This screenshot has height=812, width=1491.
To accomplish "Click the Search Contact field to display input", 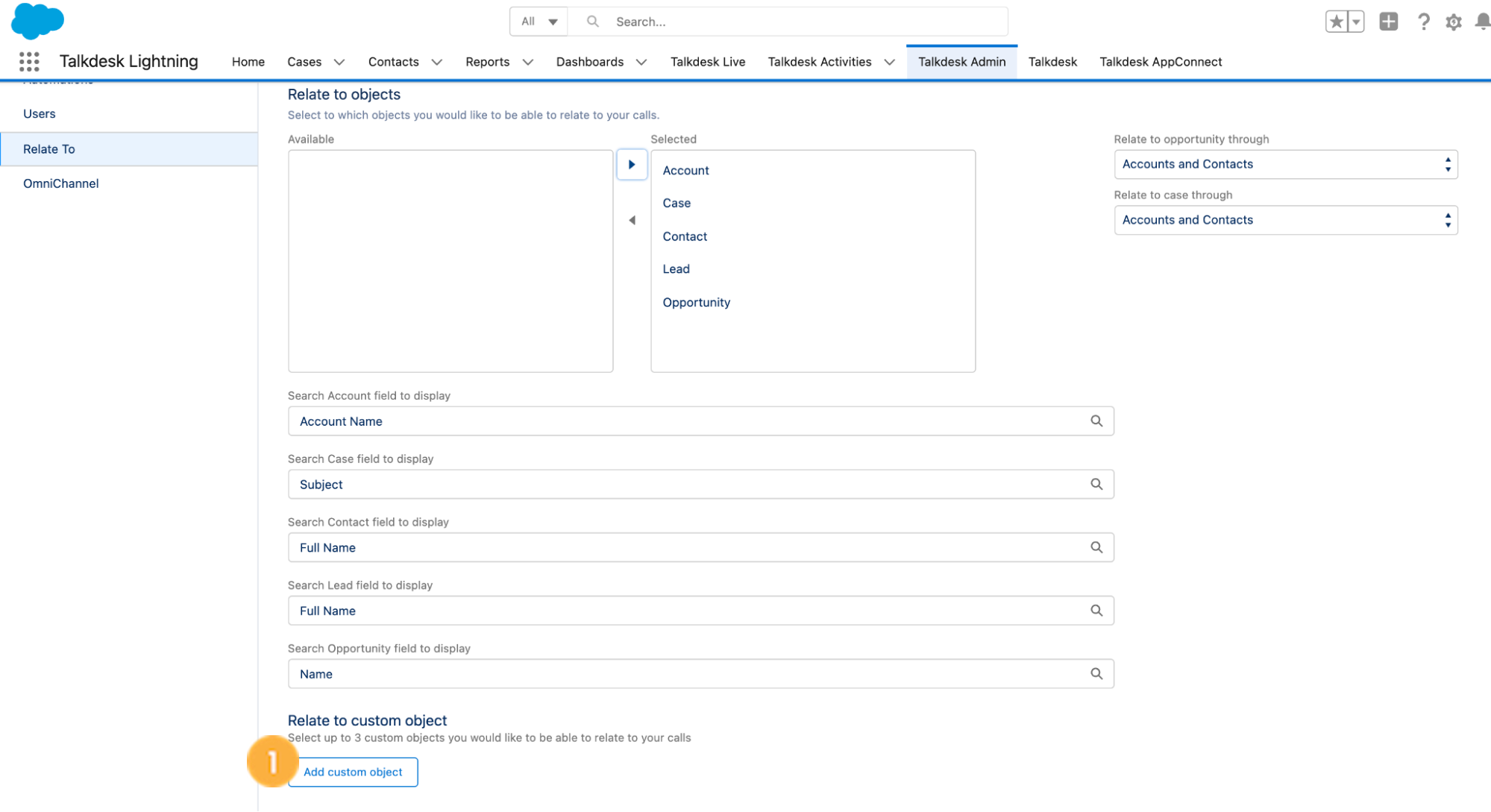I will coord(700,548).
